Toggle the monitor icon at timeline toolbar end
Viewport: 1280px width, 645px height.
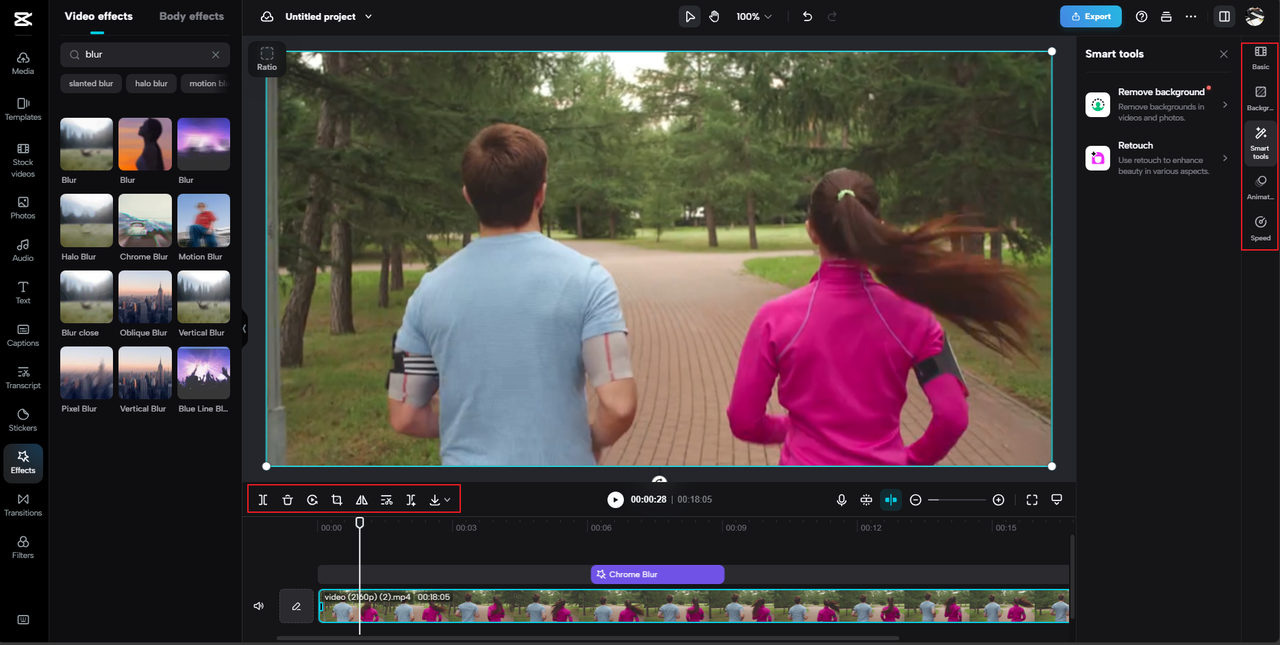click(x=1057, y=500)
